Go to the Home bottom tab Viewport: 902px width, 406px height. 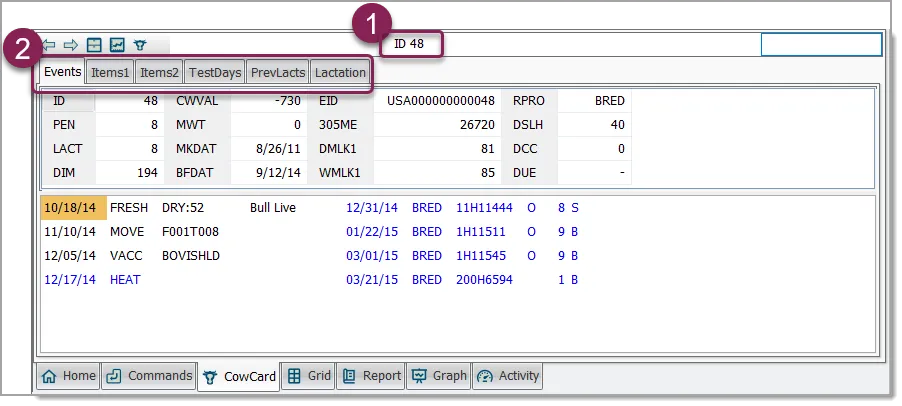click(x=68, y=376)
